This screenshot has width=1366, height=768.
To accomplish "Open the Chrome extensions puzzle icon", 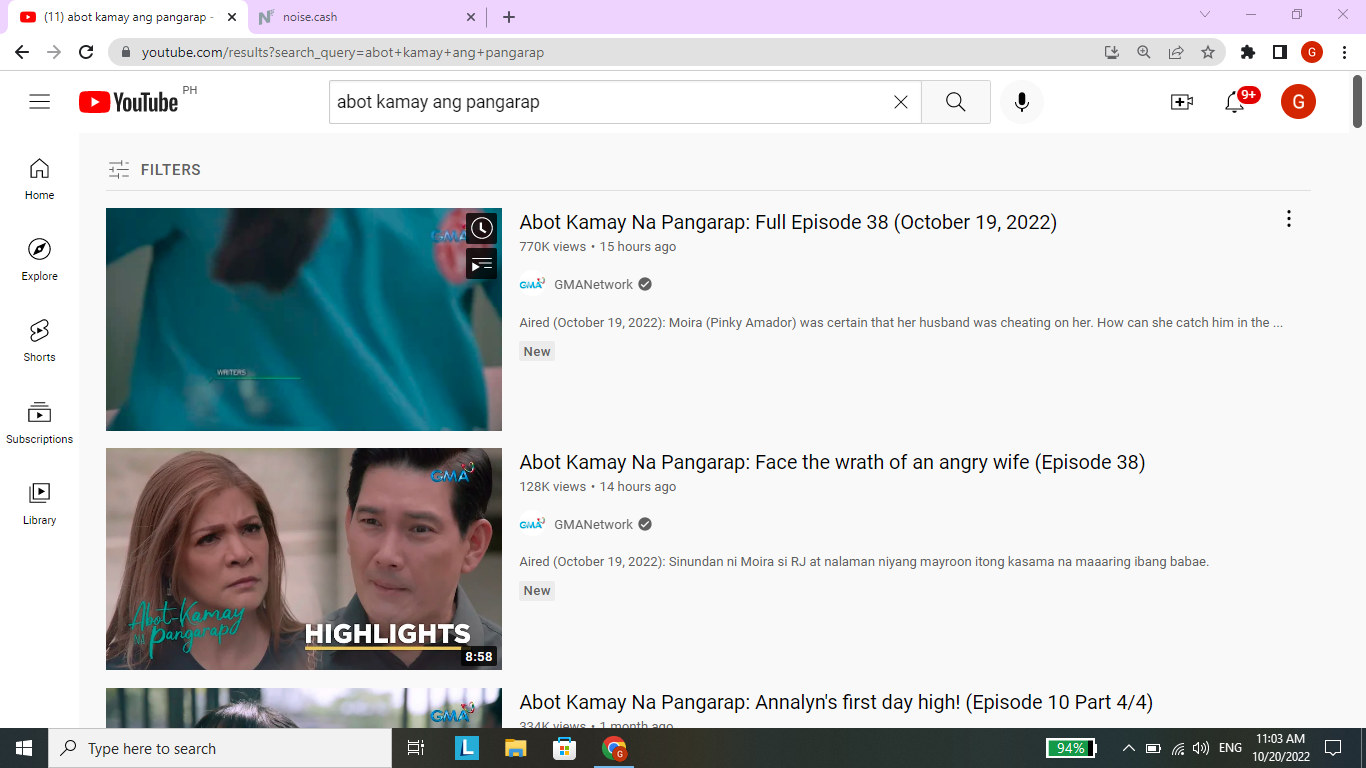I will pos(1247,52).
